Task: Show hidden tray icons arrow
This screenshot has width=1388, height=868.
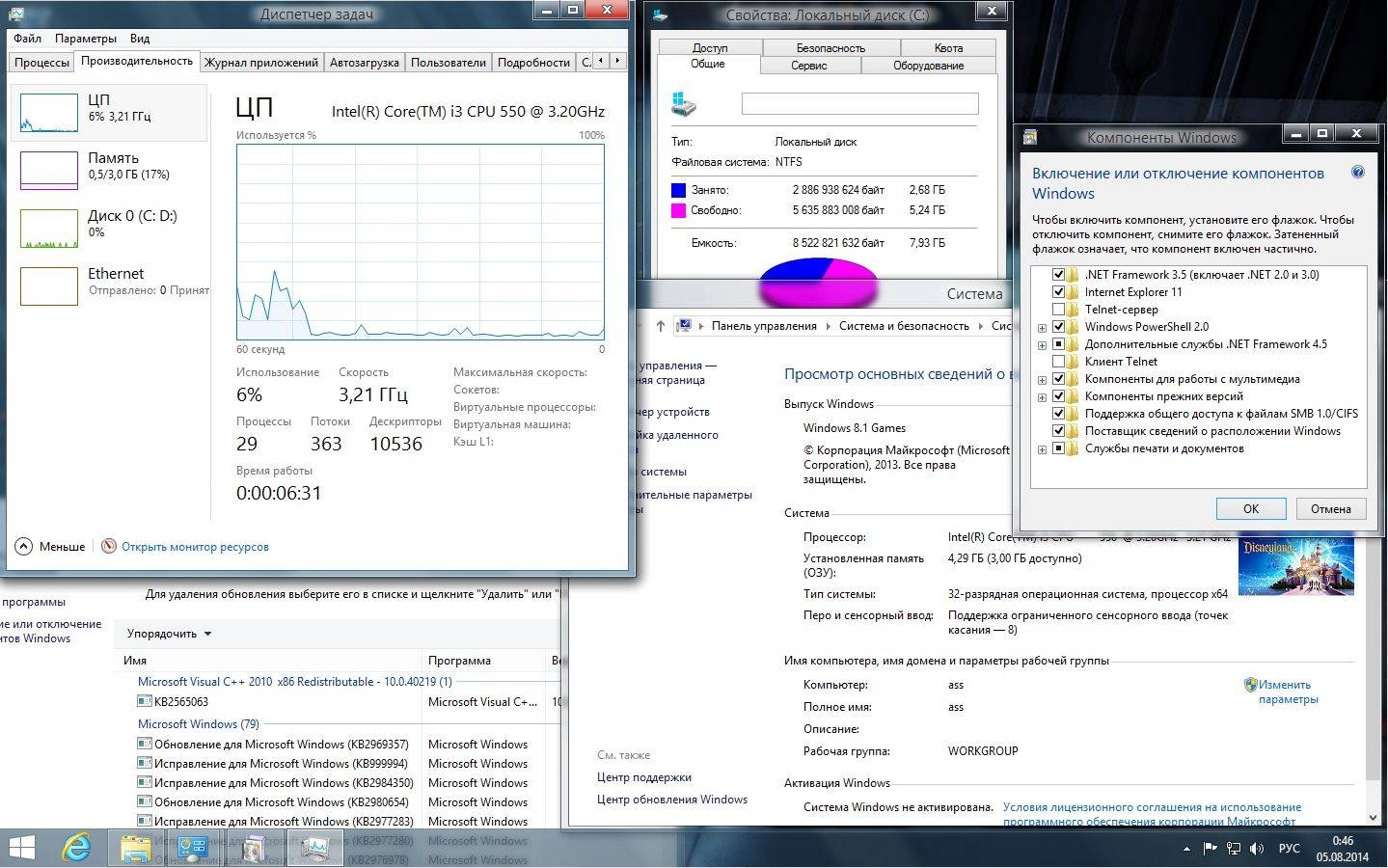Action: tap(1186, 849)
